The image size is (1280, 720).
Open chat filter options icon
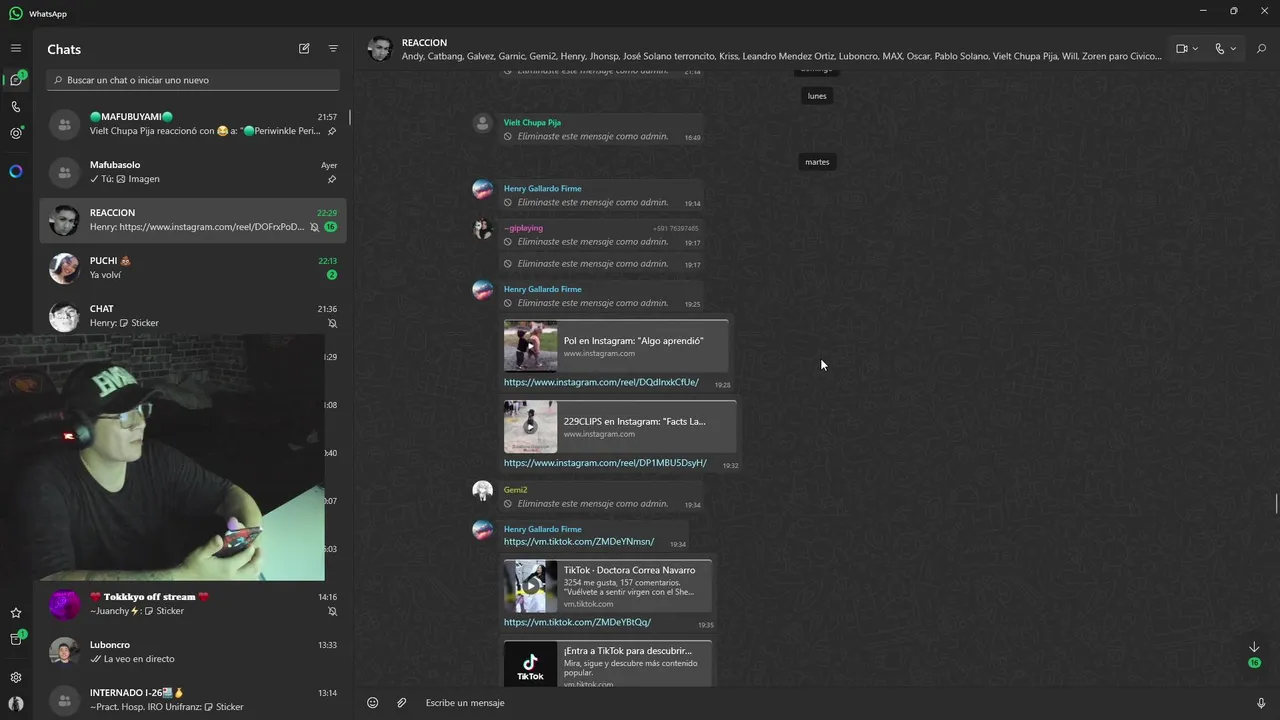(x=333, y=48)
